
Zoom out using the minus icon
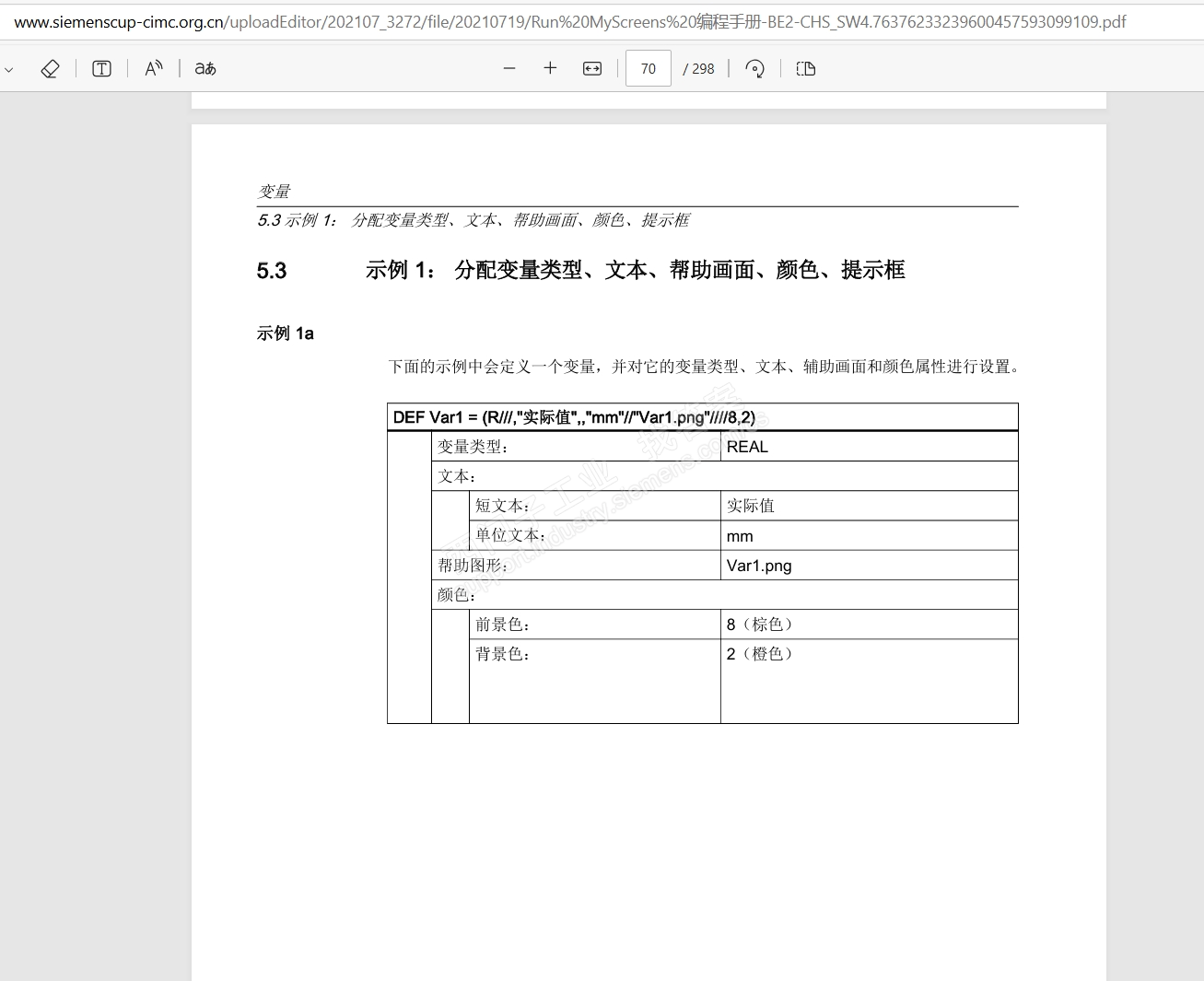(x=509, y=68)
